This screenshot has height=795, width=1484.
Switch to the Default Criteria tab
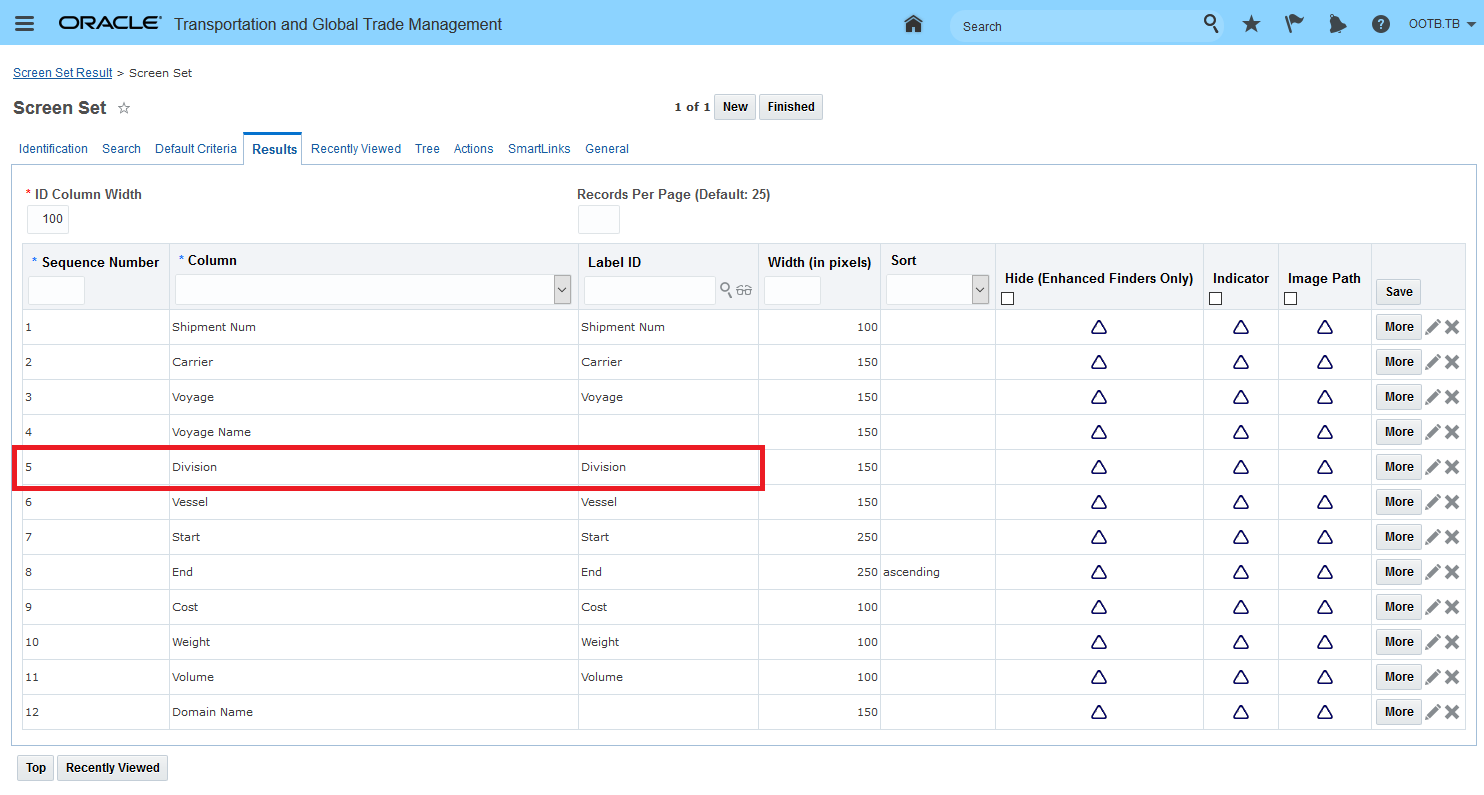pyautogui.click(x=196, y=149)
